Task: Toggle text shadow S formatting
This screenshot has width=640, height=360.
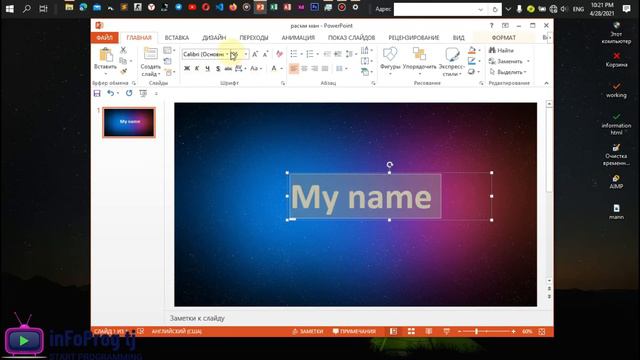Action: [x=218, y=69]
